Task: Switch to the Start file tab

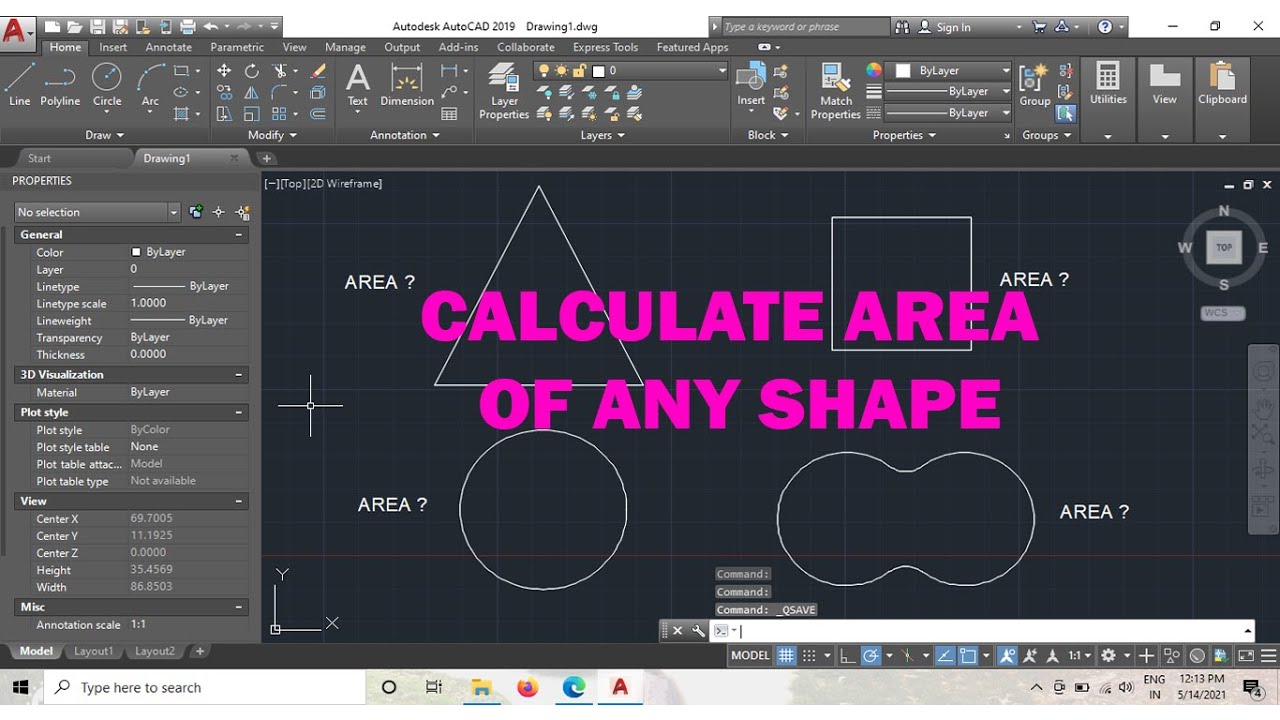Action: click(x=39, y=158)
